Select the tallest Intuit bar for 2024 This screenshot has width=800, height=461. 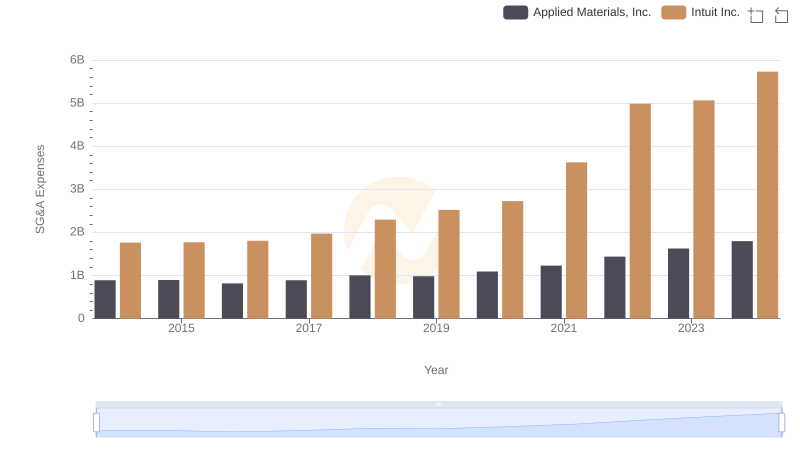tap(767, 195)
